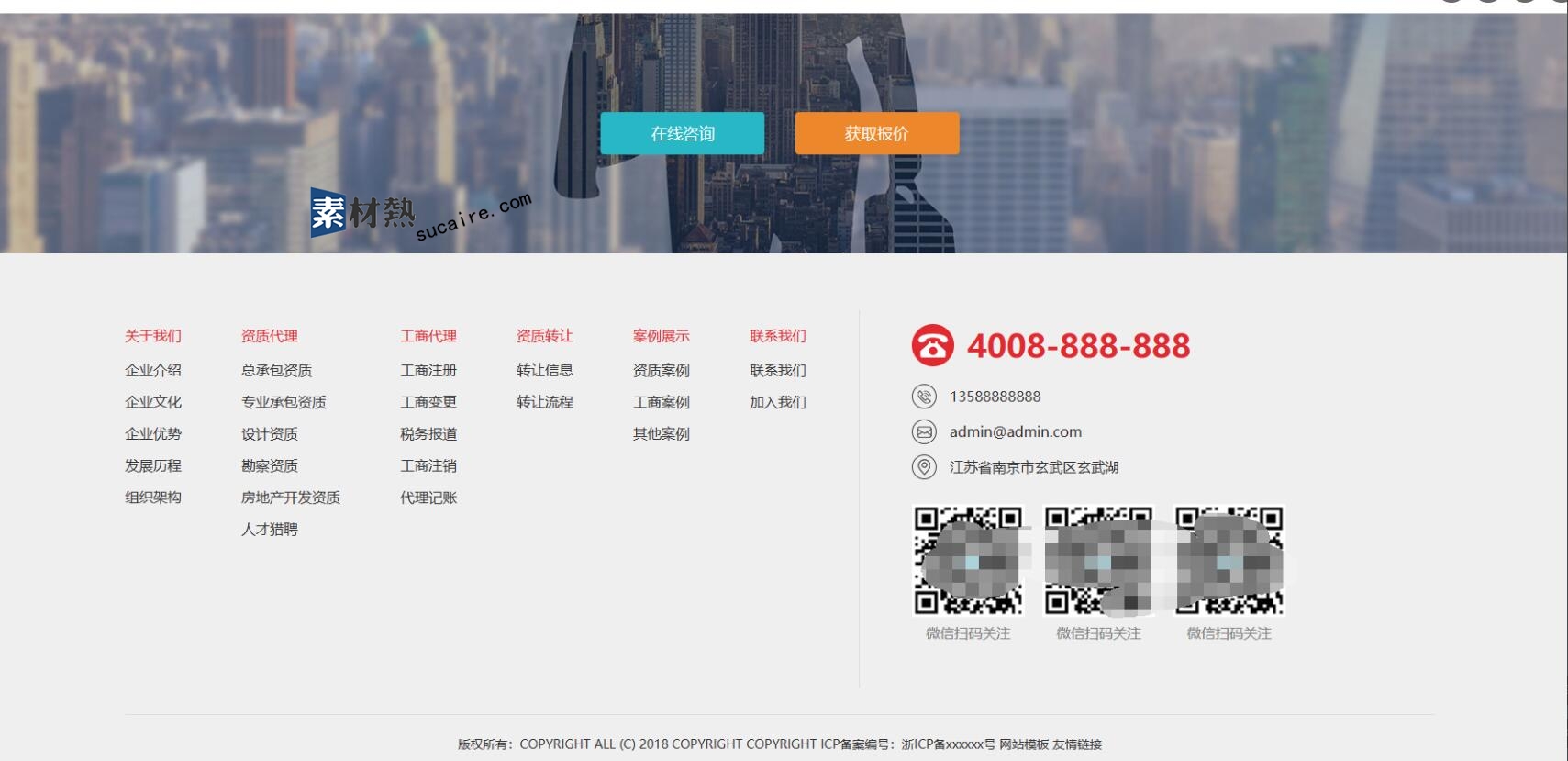Open the 友情链接 footer link
Screen dimensions: 1568x761
pyautogui.click(x=1077, y=744)
